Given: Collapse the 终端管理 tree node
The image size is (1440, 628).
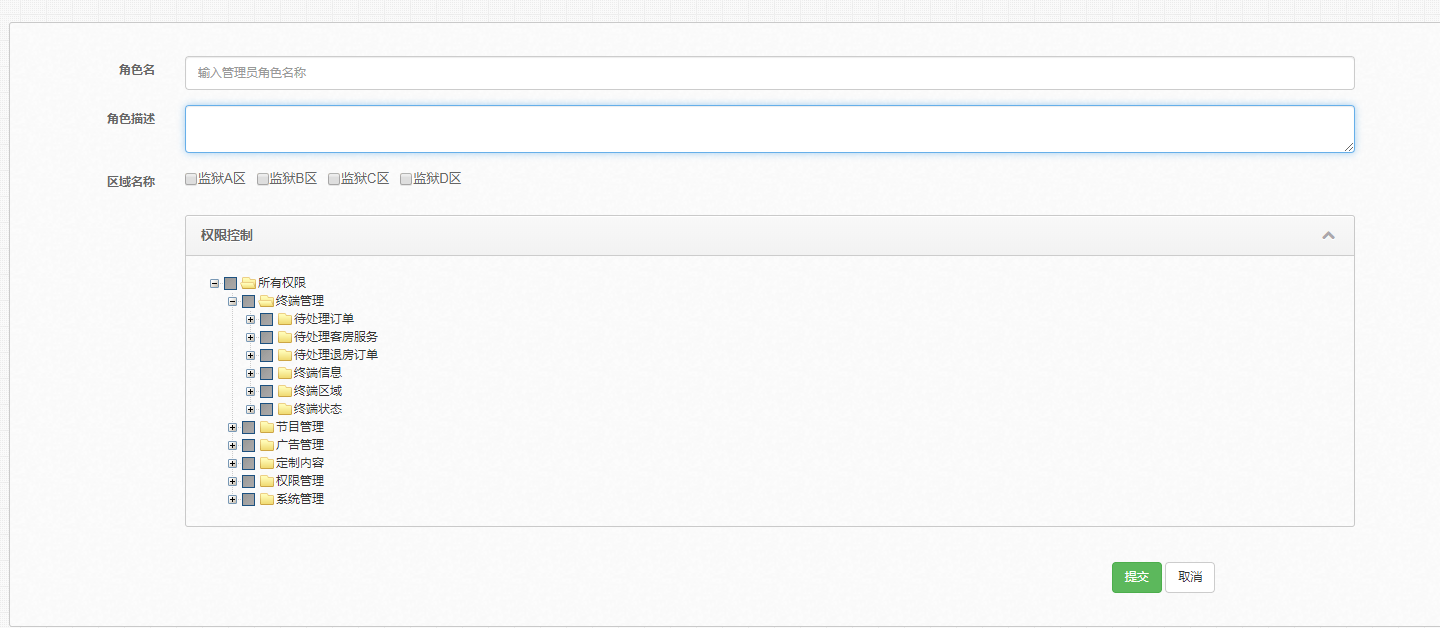Looking at the screenshot, I should [232, 301].
